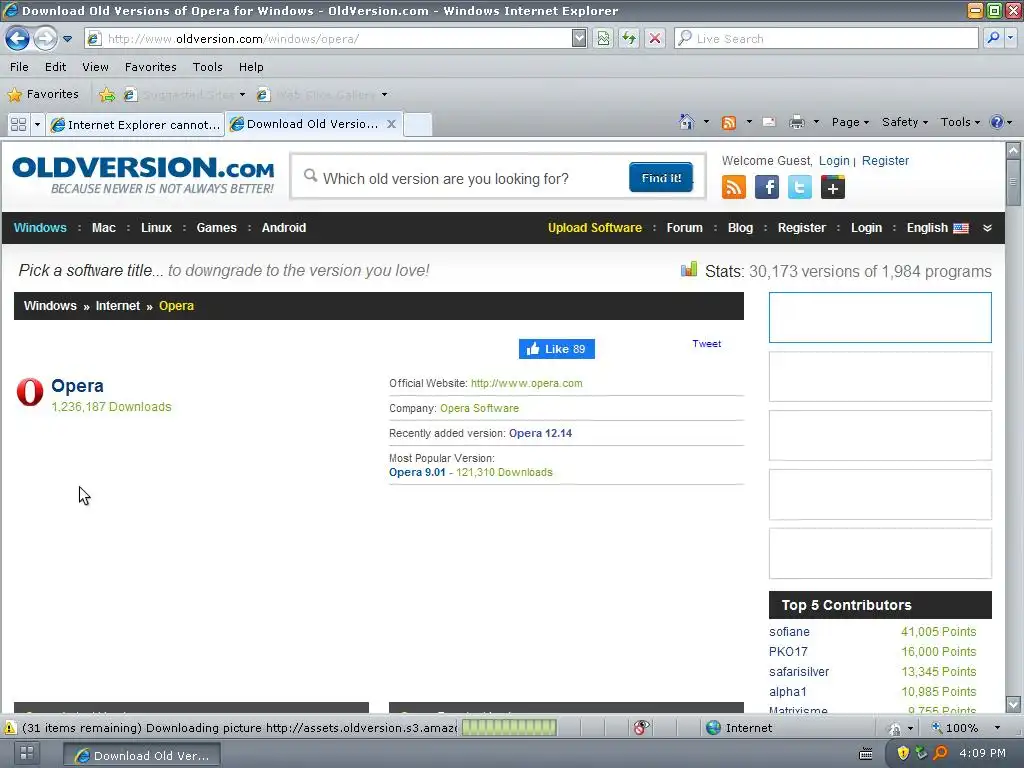
Task: Click the OldVersion.com logo
Action: 143,175
